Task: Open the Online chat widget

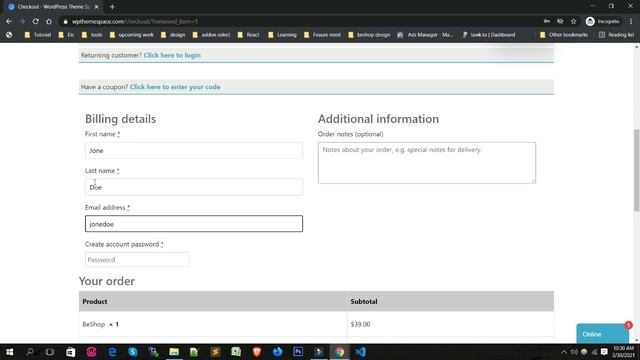Action: pos(602,333)
